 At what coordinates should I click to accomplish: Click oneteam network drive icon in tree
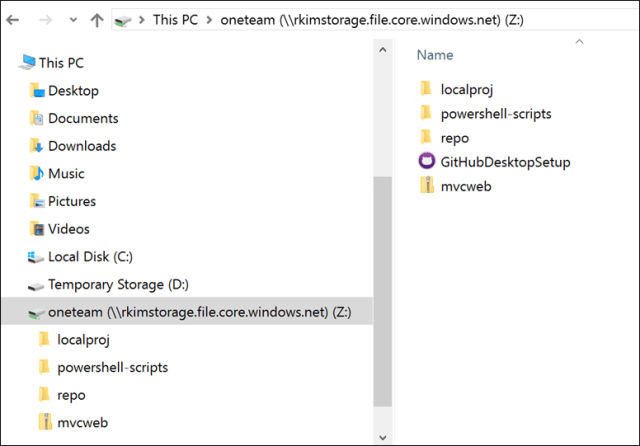(x=36, y=313)
